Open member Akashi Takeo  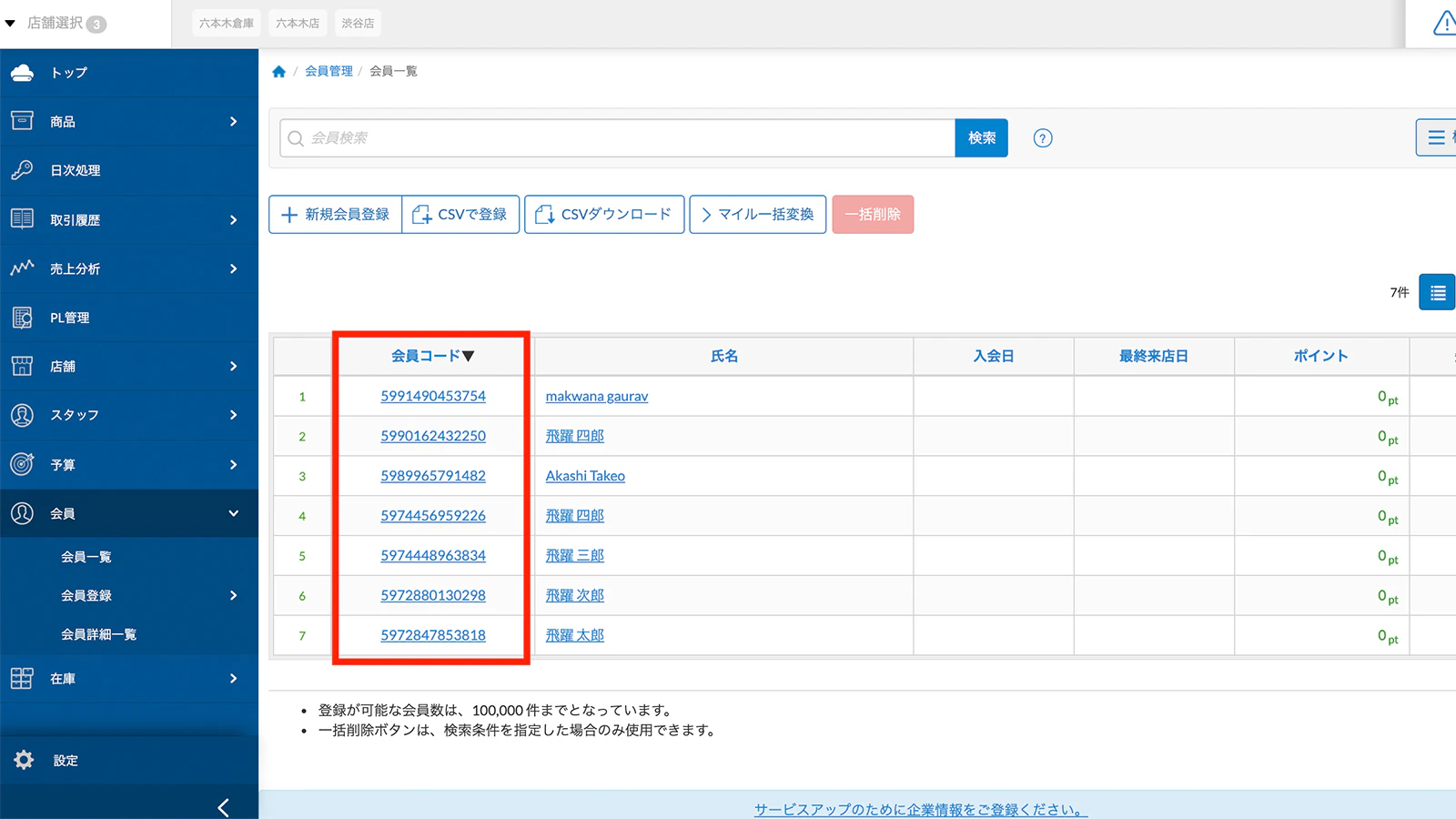[585, 476]
